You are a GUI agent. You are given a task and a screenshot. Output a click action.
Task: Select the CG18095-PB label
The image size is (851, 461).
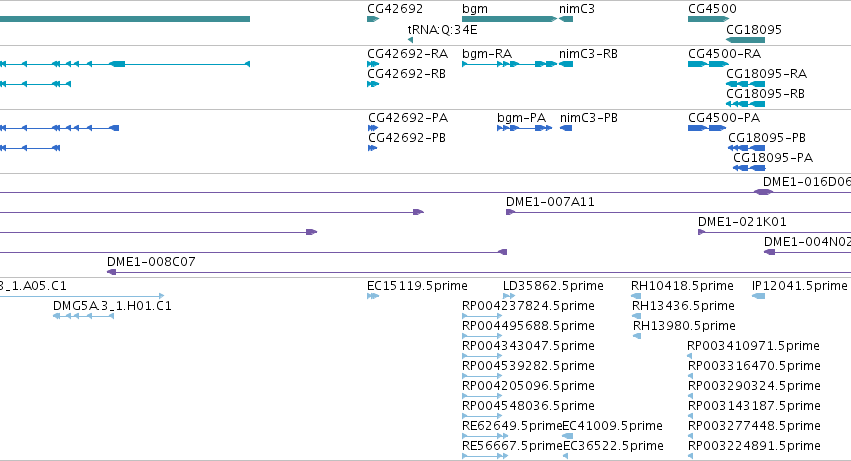(767, 138)
